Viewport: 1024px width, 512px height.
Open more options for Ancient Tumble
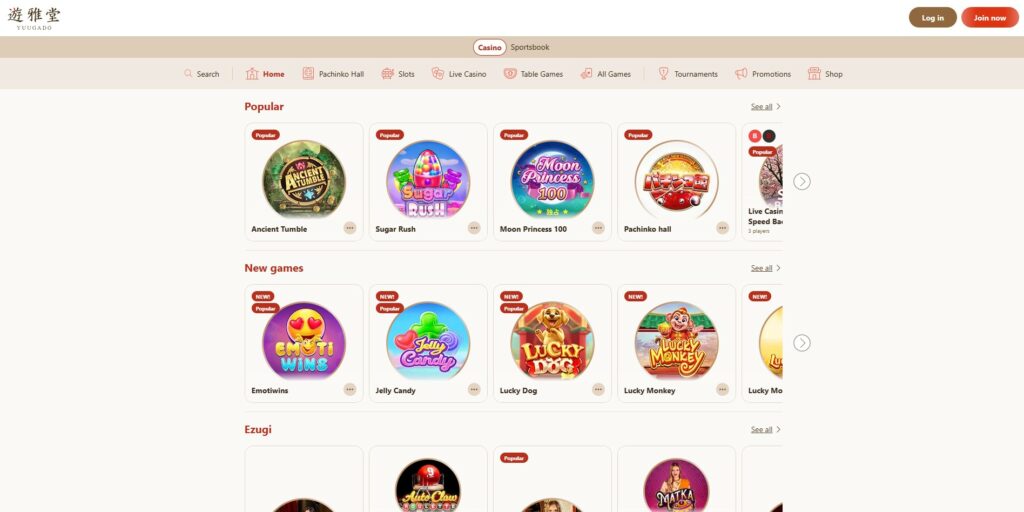pyautogui.click(x=350, y=228)
